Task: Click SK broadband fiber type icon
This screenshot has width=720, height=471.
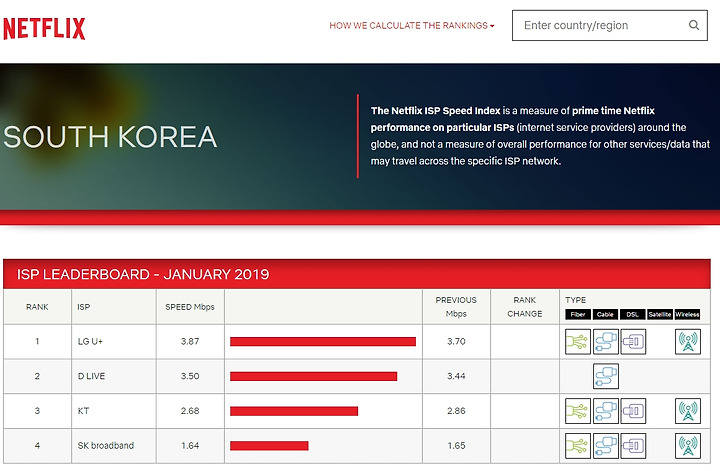Action: click(x=578, y=446)
